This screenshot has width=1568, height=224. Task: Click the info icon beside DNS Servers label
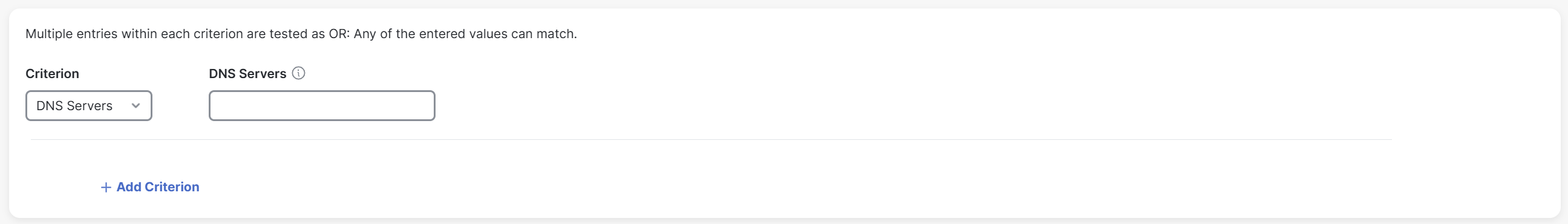coord(298,73)
